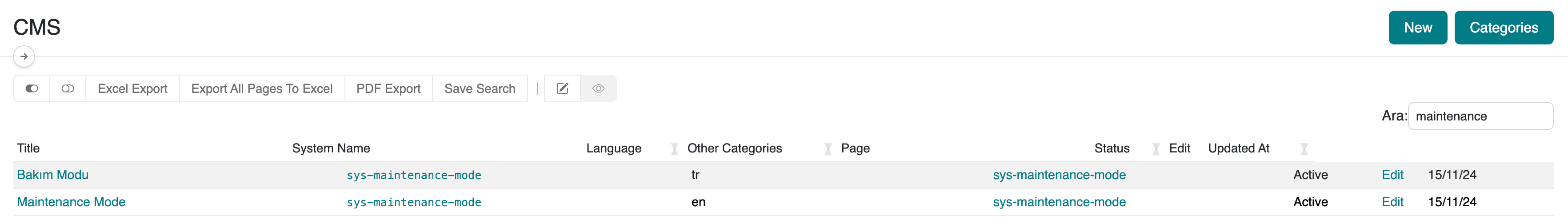Open the Status column filter
The height and width of the screenshot is (224, 1568).
pyautogui.click(x=1156, y=149)
